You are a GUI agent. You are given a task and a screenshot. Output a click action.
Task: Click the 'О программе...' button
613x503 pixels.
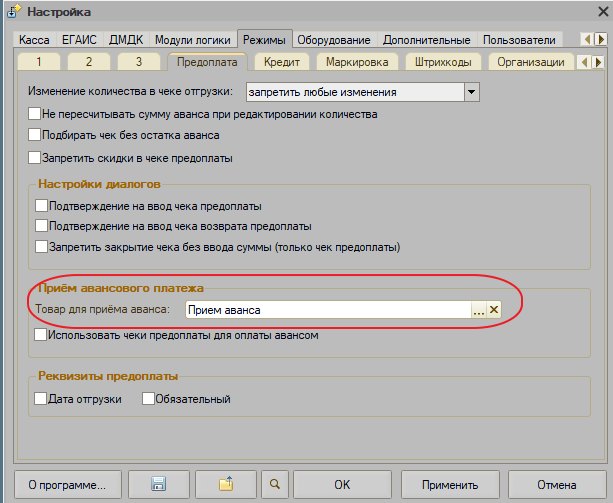(68, 485)
